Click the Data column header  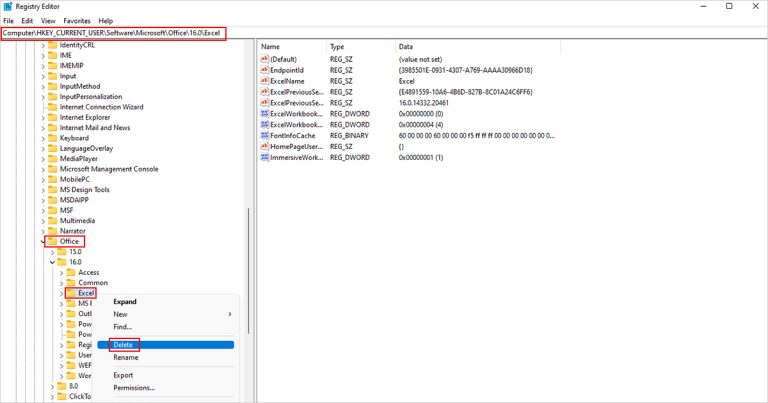[405, 47]
